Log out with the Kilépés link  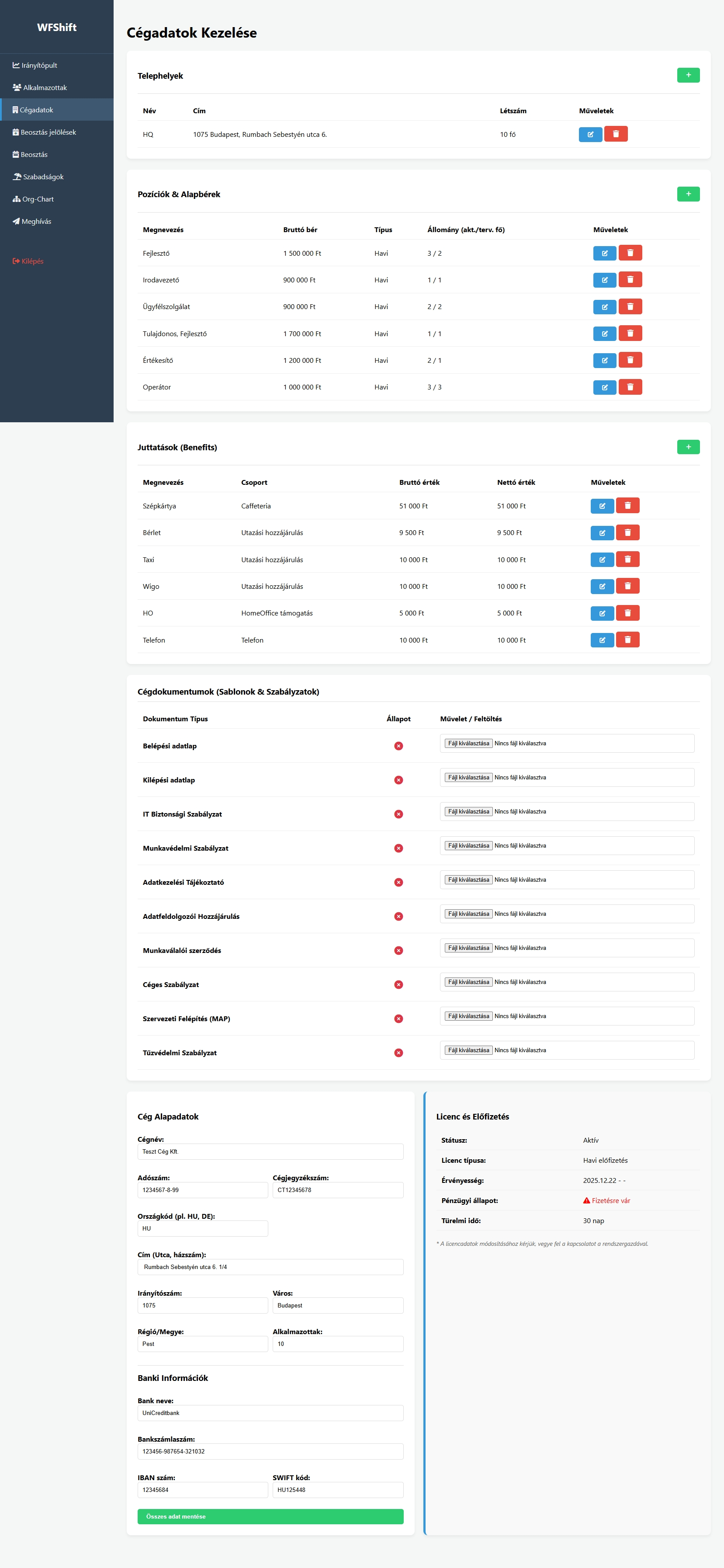[32, 261]
